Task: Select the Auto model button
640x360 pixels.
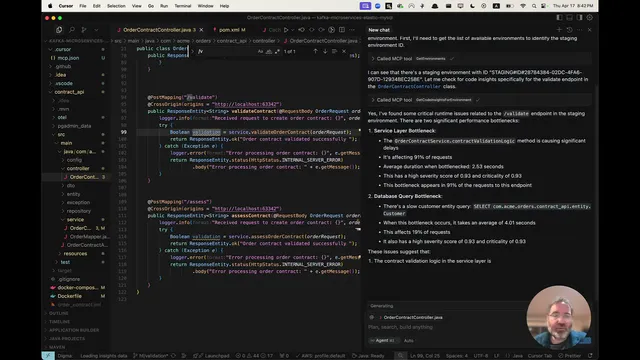Action: click(409, 340)
